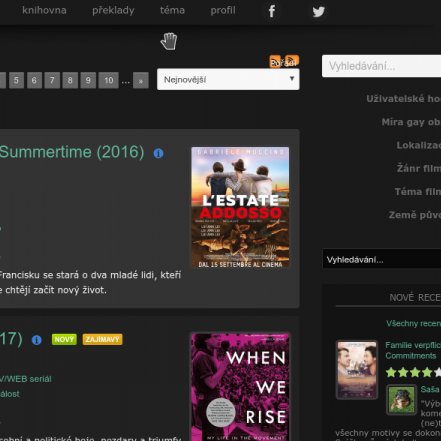Open the profil menu item
441x441 pixels.
pyautogui.click(x=223, y=10)
